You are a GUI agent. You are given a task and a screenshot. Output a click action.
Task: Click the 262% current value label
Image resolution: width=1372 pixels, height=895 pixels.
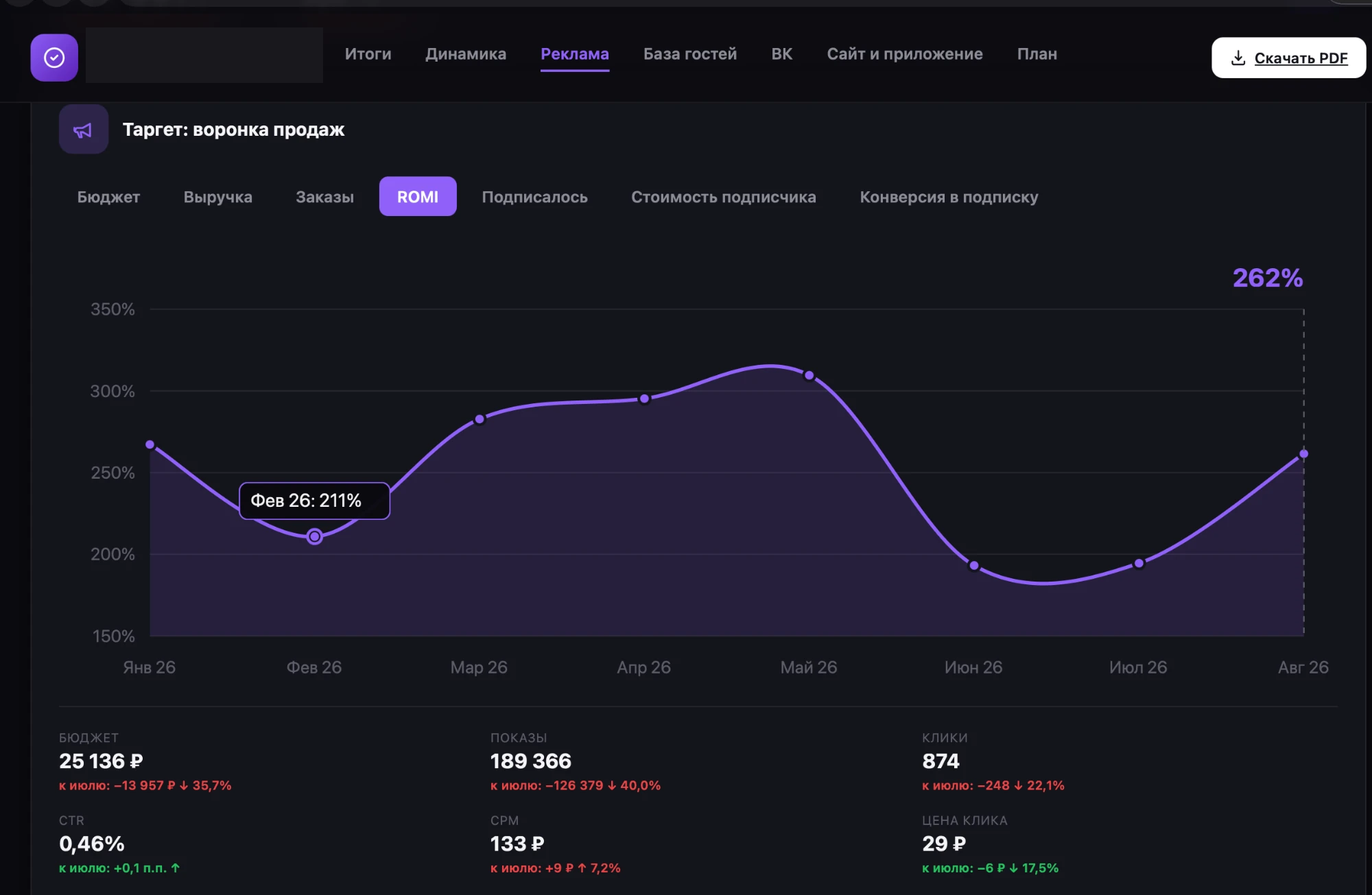coord(1268,278)
